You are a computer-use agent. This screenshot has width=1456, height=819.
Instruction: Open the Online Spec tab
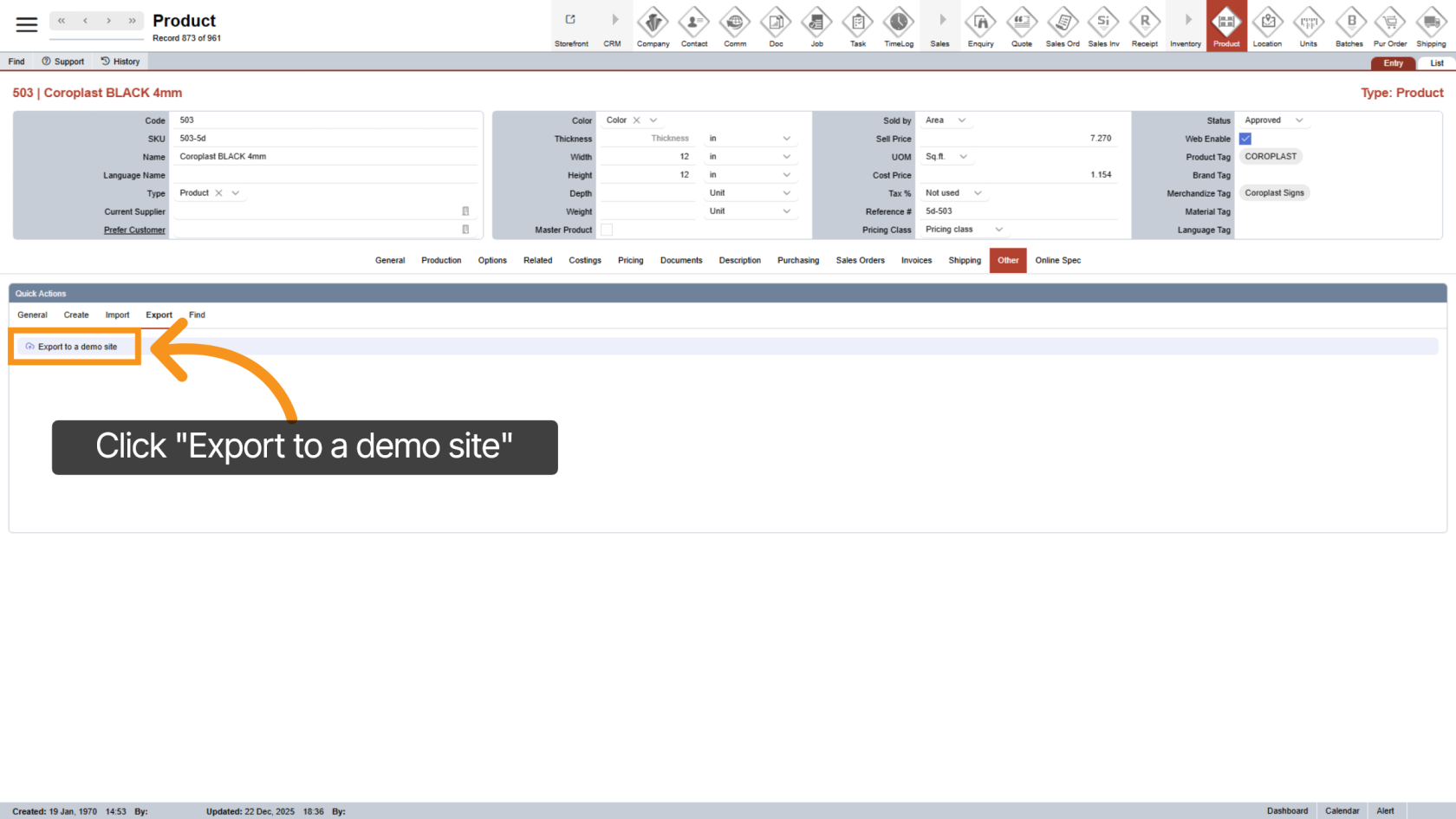pyautogui.click(x=1057, y=260)
